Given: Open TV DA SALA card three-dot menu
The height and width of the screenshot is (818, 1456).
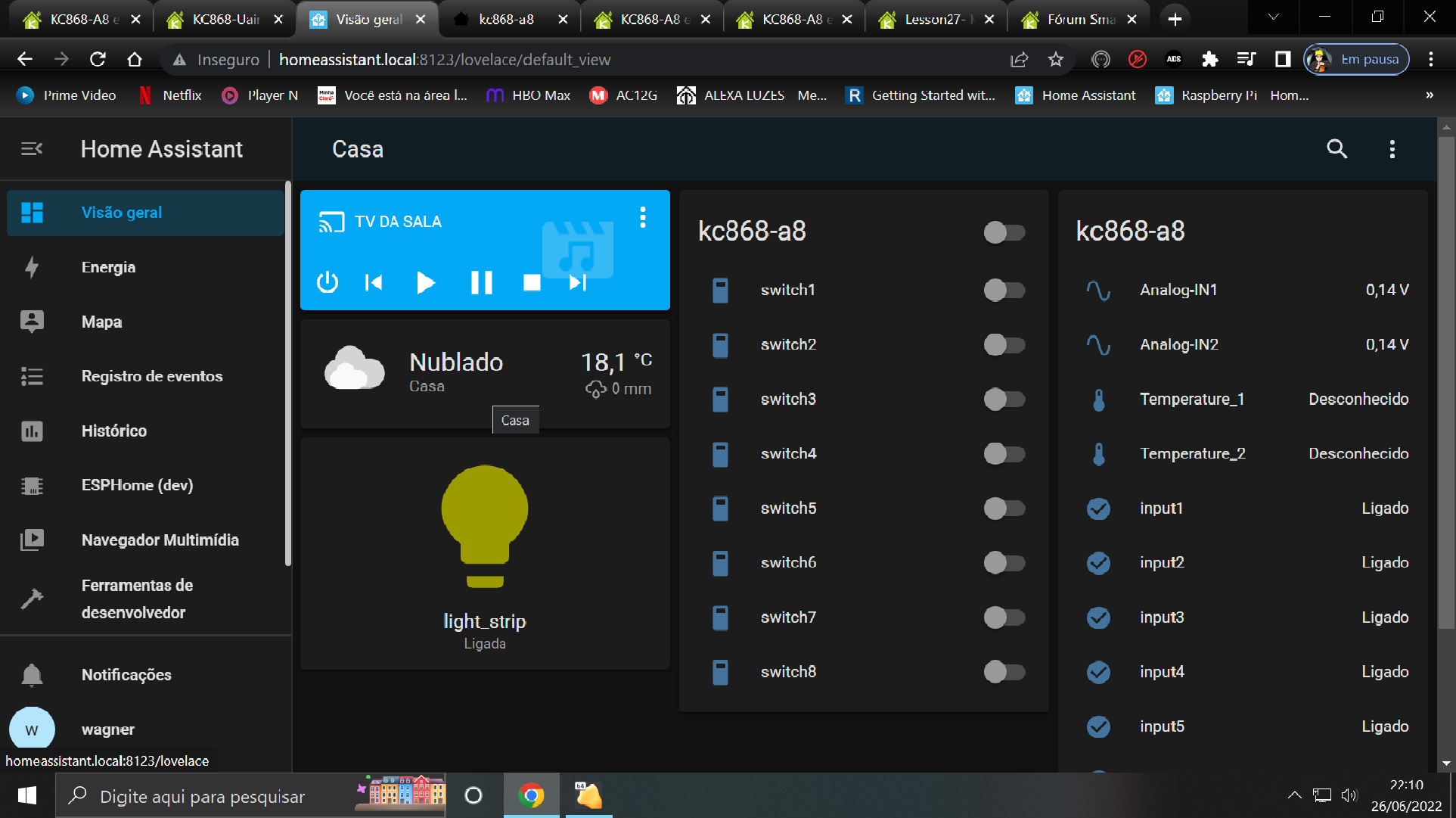Looking at the screenshot, I should click(643, 218).
